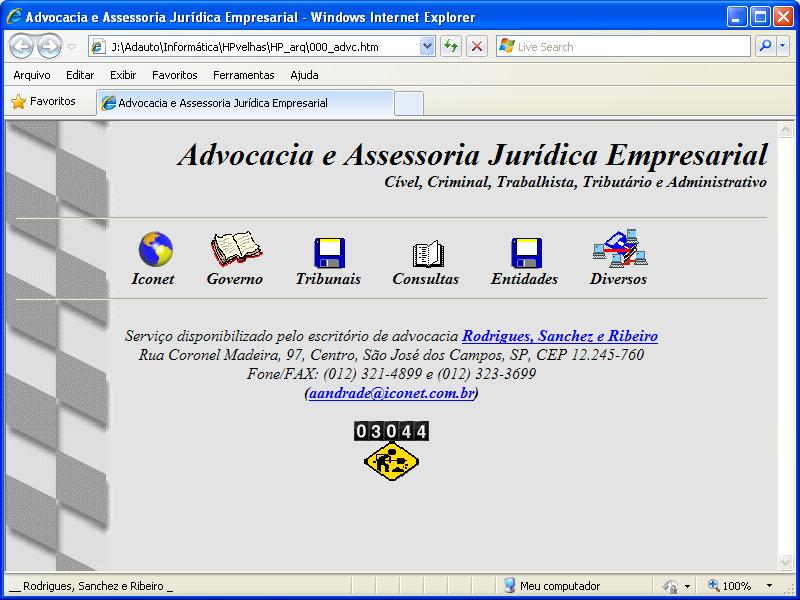The height and width of the screenshot is (600, 800).
Task: Click the Refresh page button
Action: [451, 46]
